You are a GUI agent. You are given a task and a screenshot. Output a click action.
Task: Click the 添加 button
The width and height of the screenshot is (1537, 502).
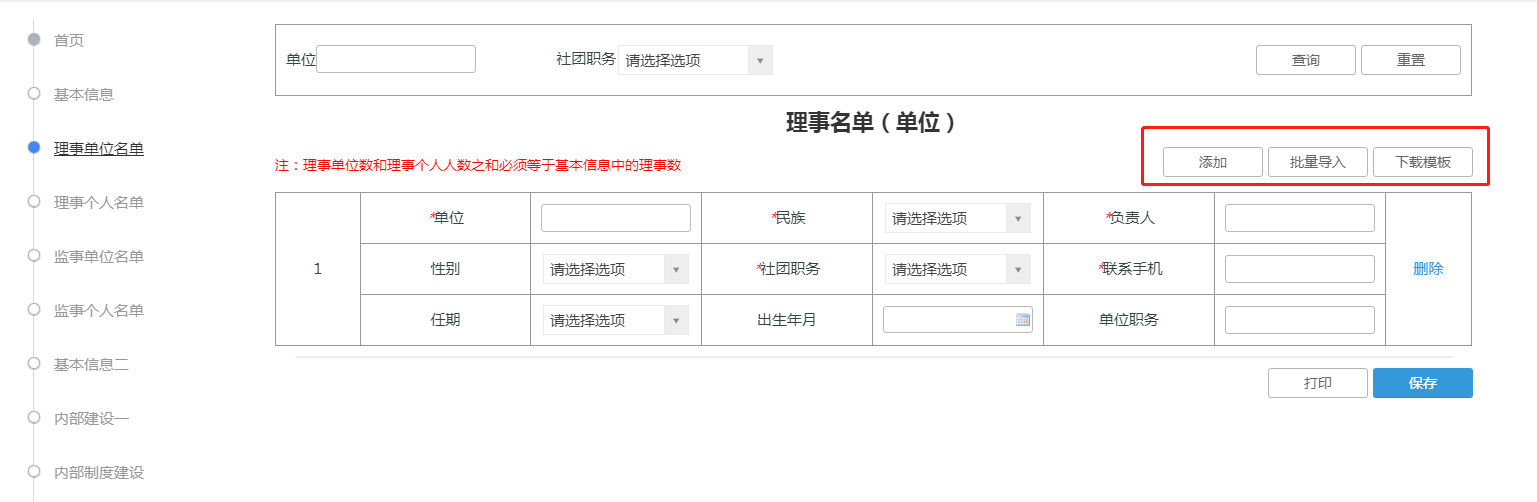[1212, 162]
